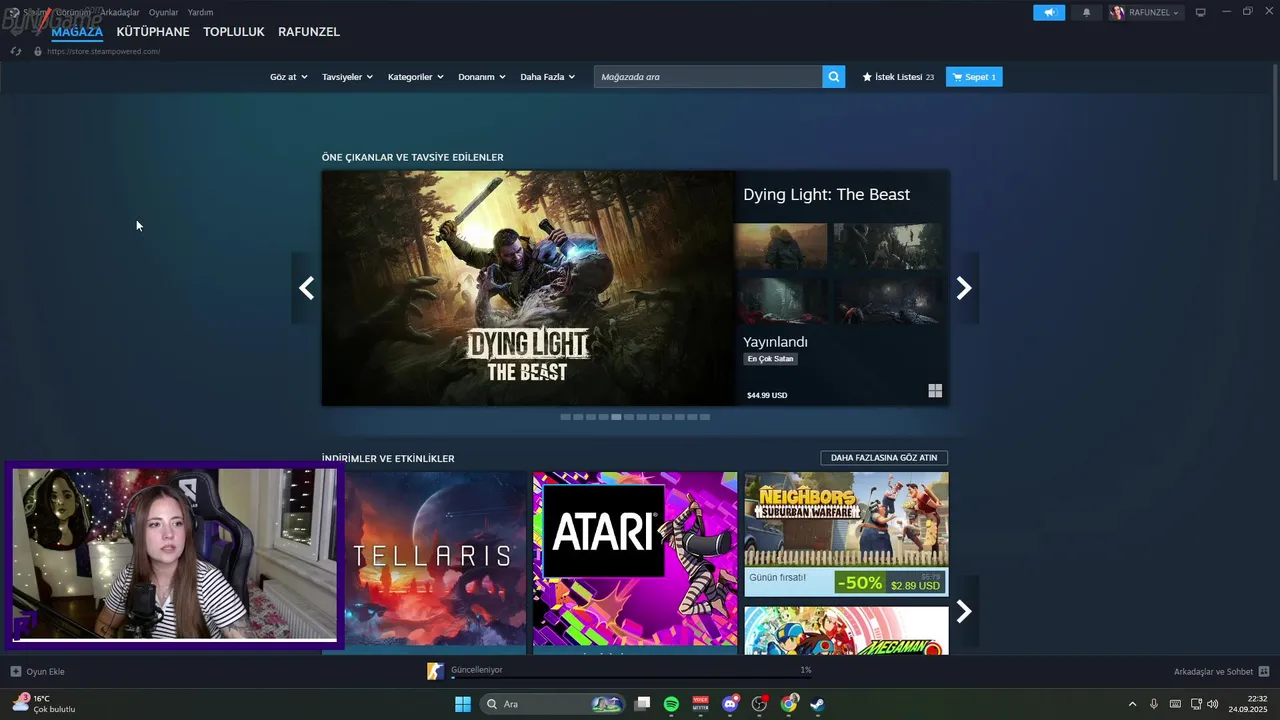Select the first carousel page indicator
Viewport: 1280px width, 720px height.
coord(565,417)
